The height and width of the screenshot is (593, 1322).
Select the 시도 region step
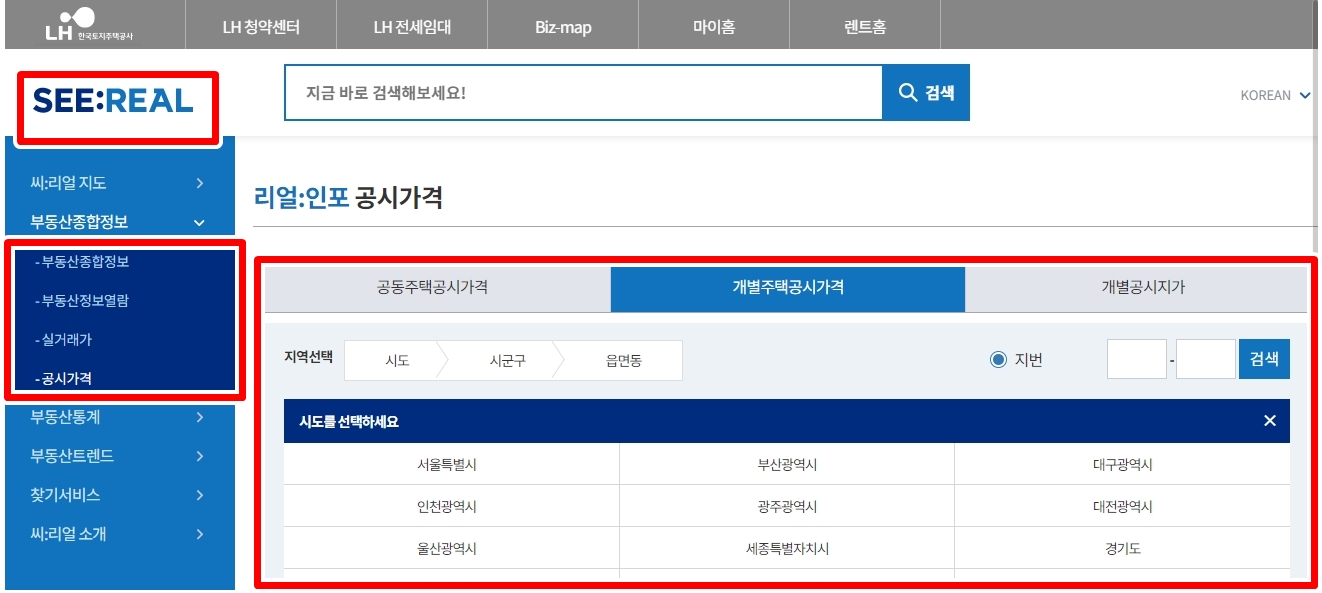pos(397,361)
